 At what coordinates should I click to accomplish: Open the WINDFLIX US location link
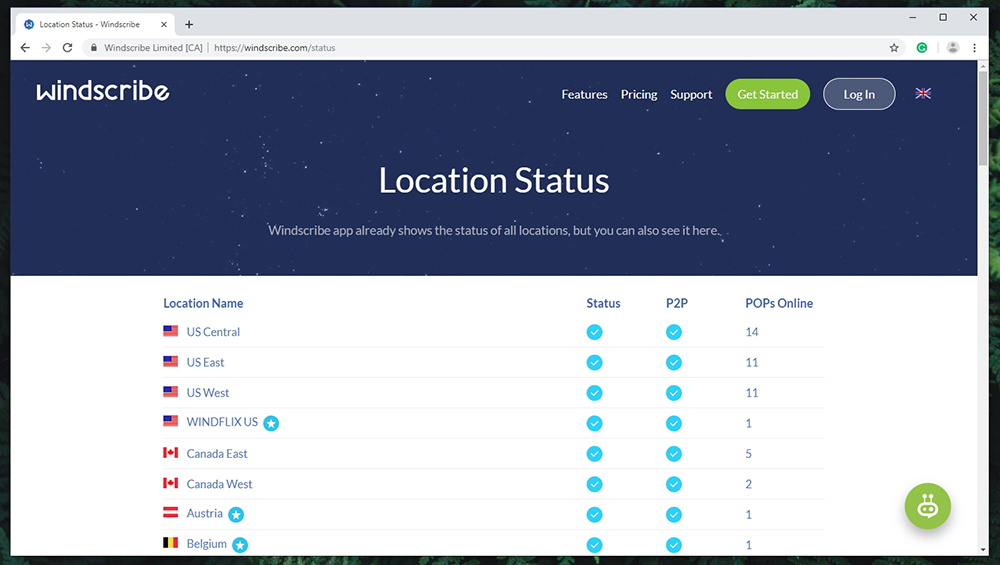[x=222, y=422]
